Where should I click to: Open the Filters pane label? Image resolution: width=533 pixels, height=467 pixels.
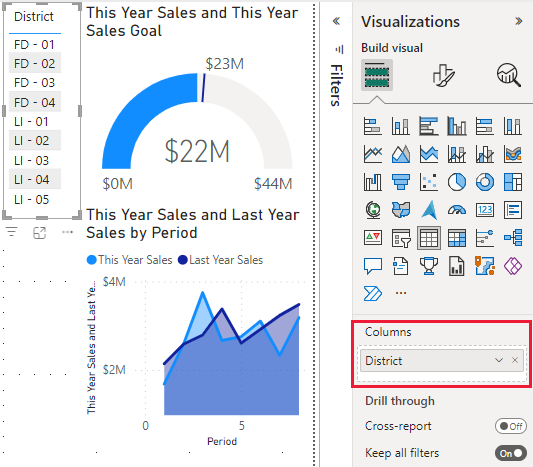tap(337, 85)
